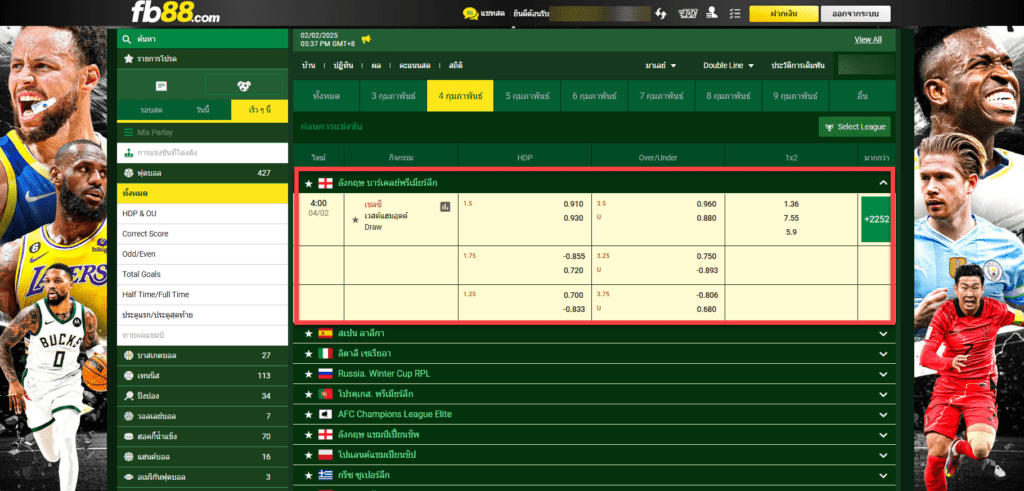The height and width of the screenshot is (491, 1024).
Task: Select the 3 กุมภาพันธ์ date tab
Action: click(x=393, y=96)
